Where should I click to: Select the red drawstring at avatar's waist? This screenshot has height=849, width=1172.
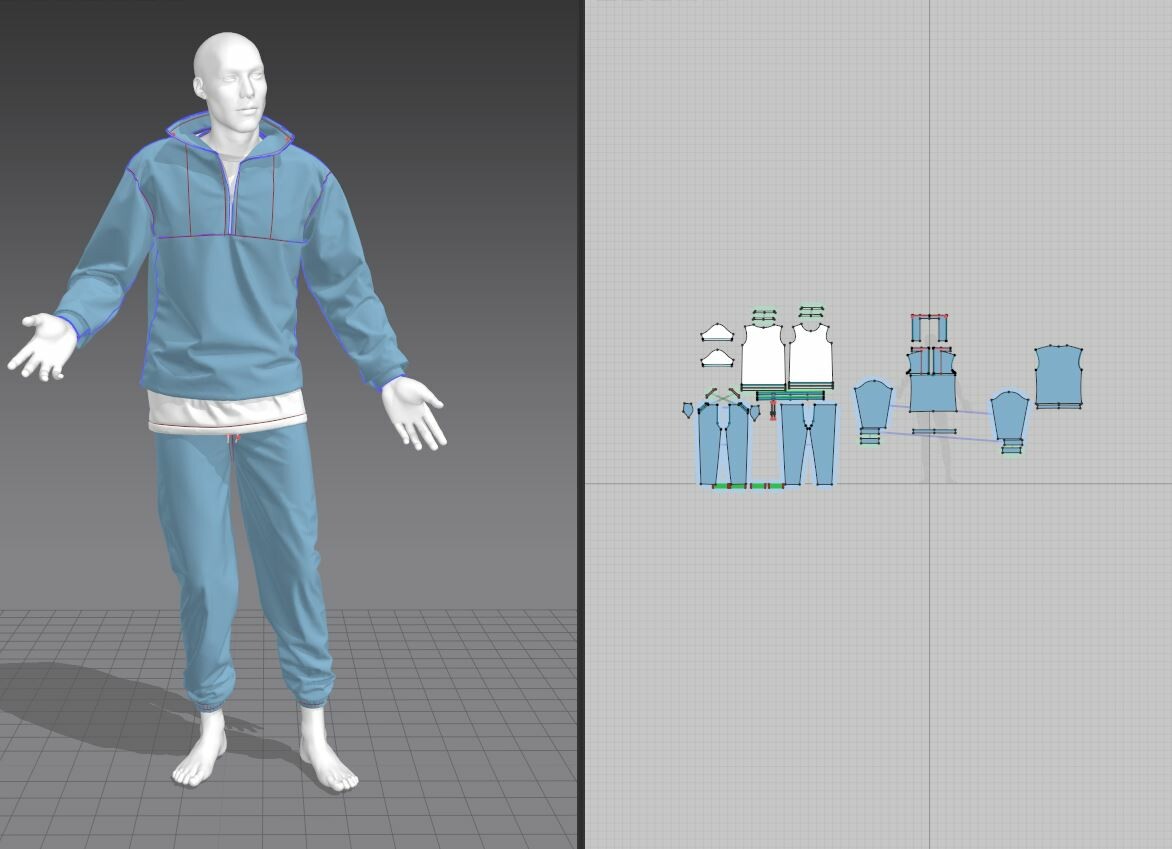235,440
